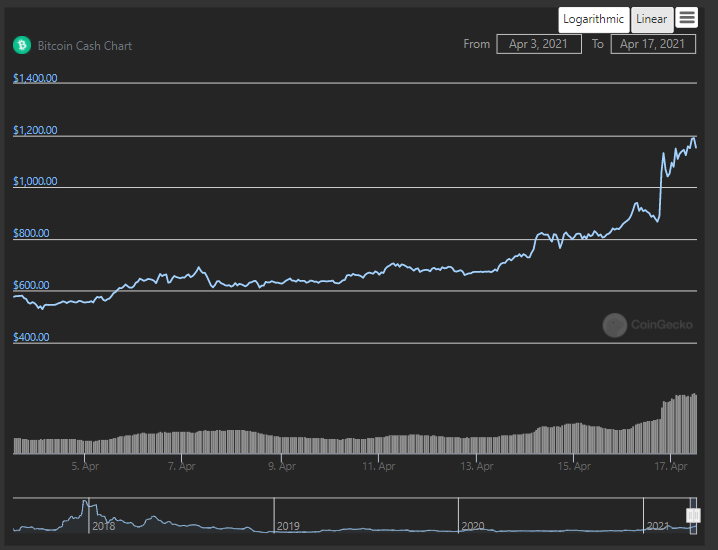This screenshot has height=550, width=718.
Task: Click the From label text
Action: pyautogui.click(x=477, y=44)
